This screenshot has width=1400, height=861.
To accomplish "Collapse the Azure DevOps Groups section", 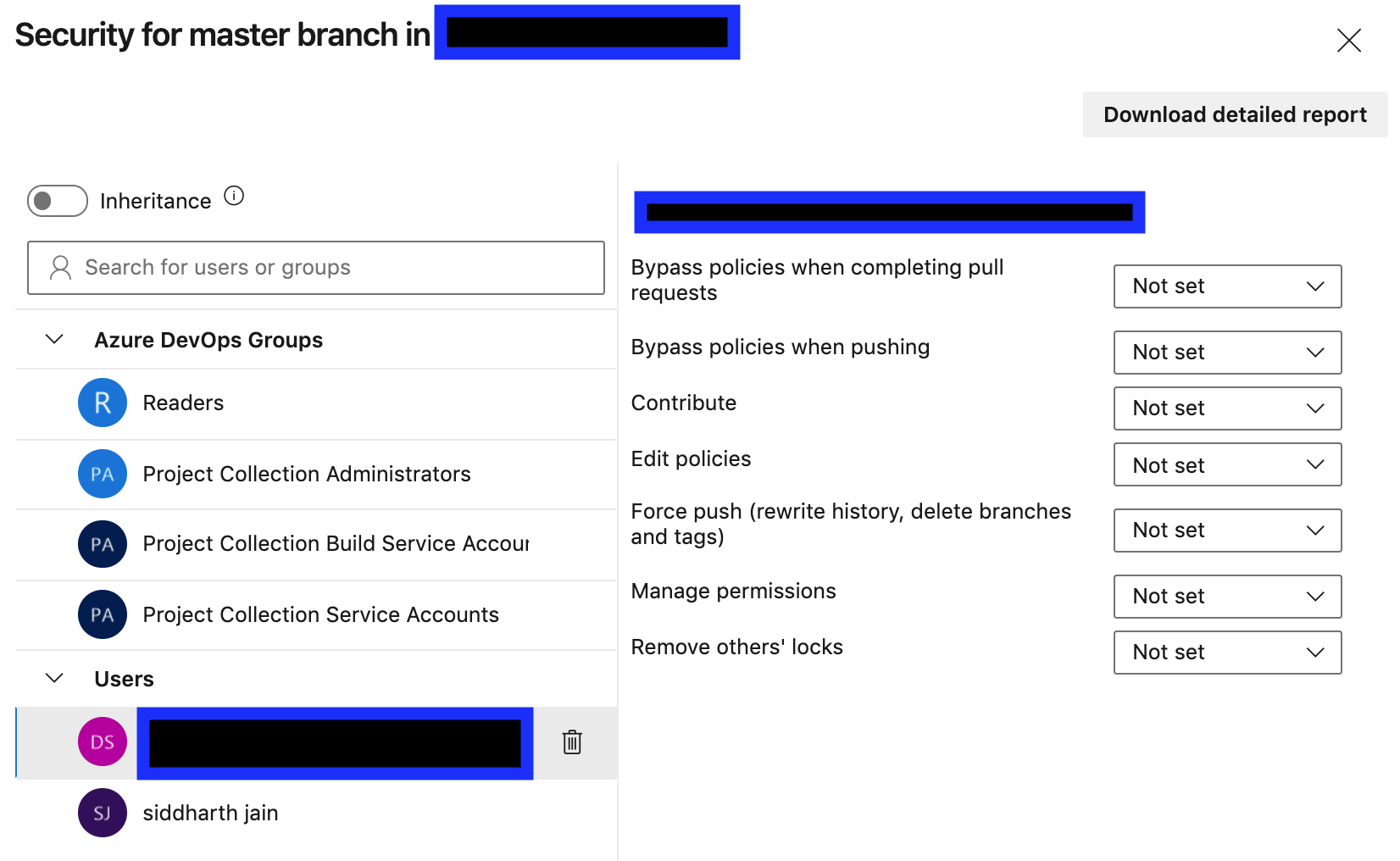I will [54, 340].
